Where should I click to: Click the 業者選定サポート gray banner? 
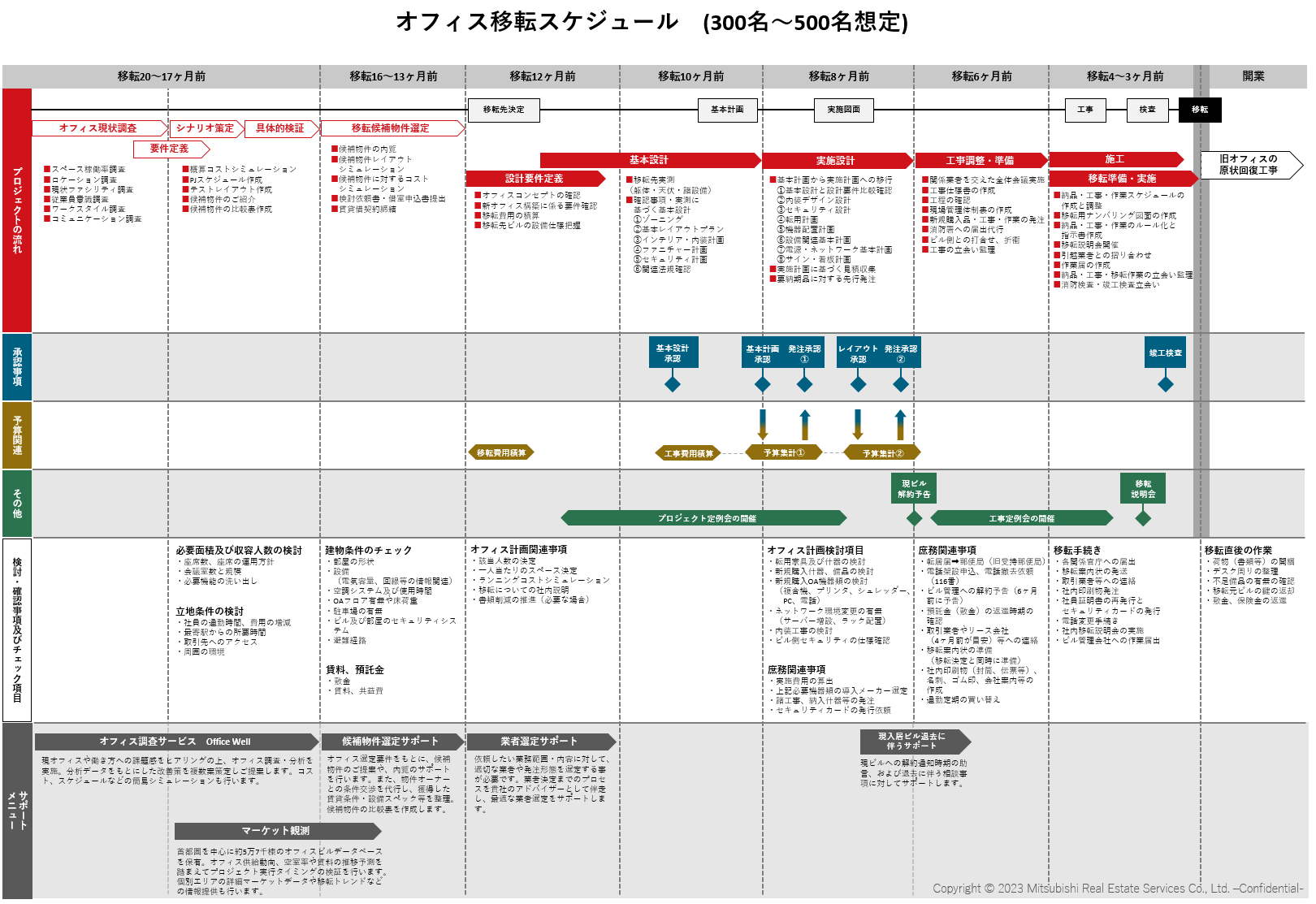pos(540,742)
